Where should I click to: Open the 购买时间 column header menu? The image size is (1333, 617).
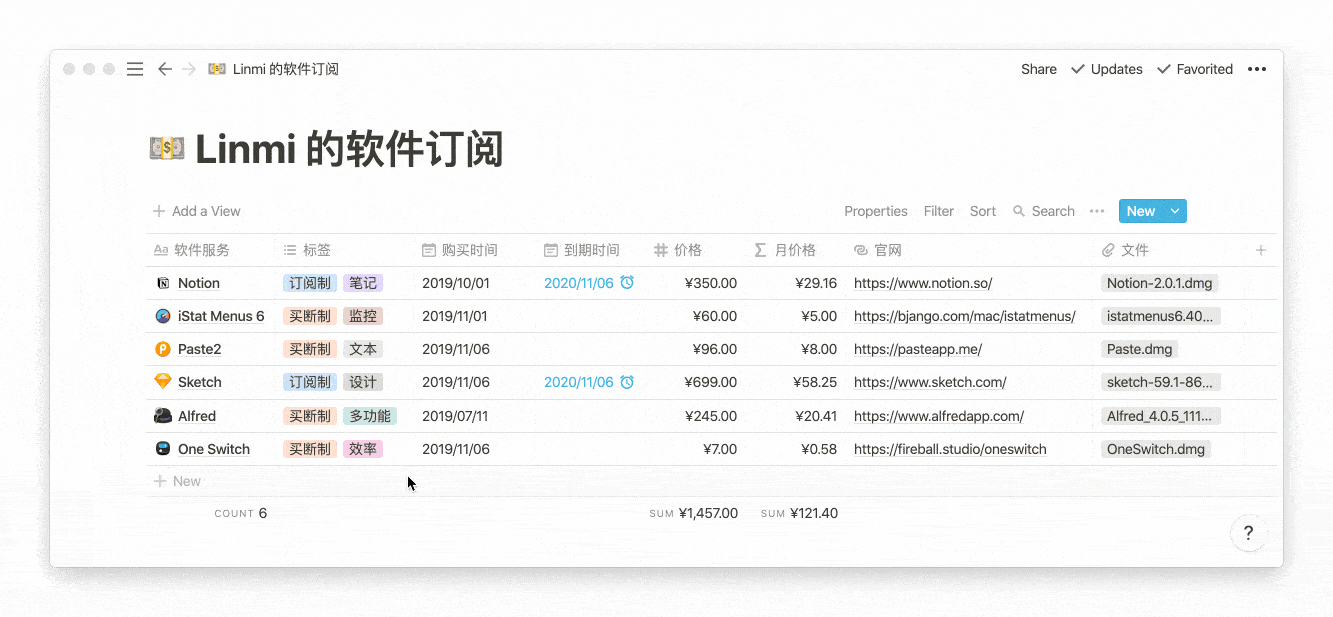[x=475, y=250]
